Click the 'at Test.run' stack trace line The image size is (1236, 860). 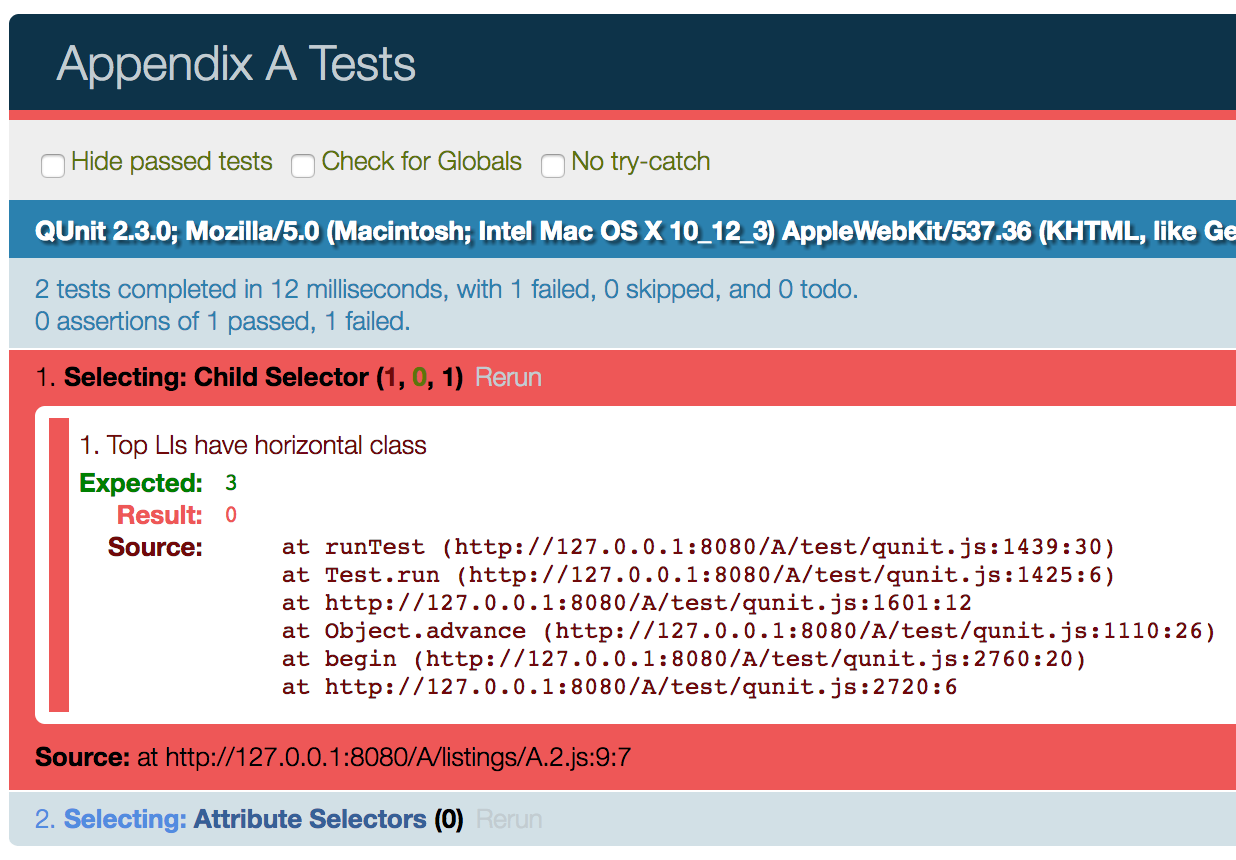coord(698,576)
